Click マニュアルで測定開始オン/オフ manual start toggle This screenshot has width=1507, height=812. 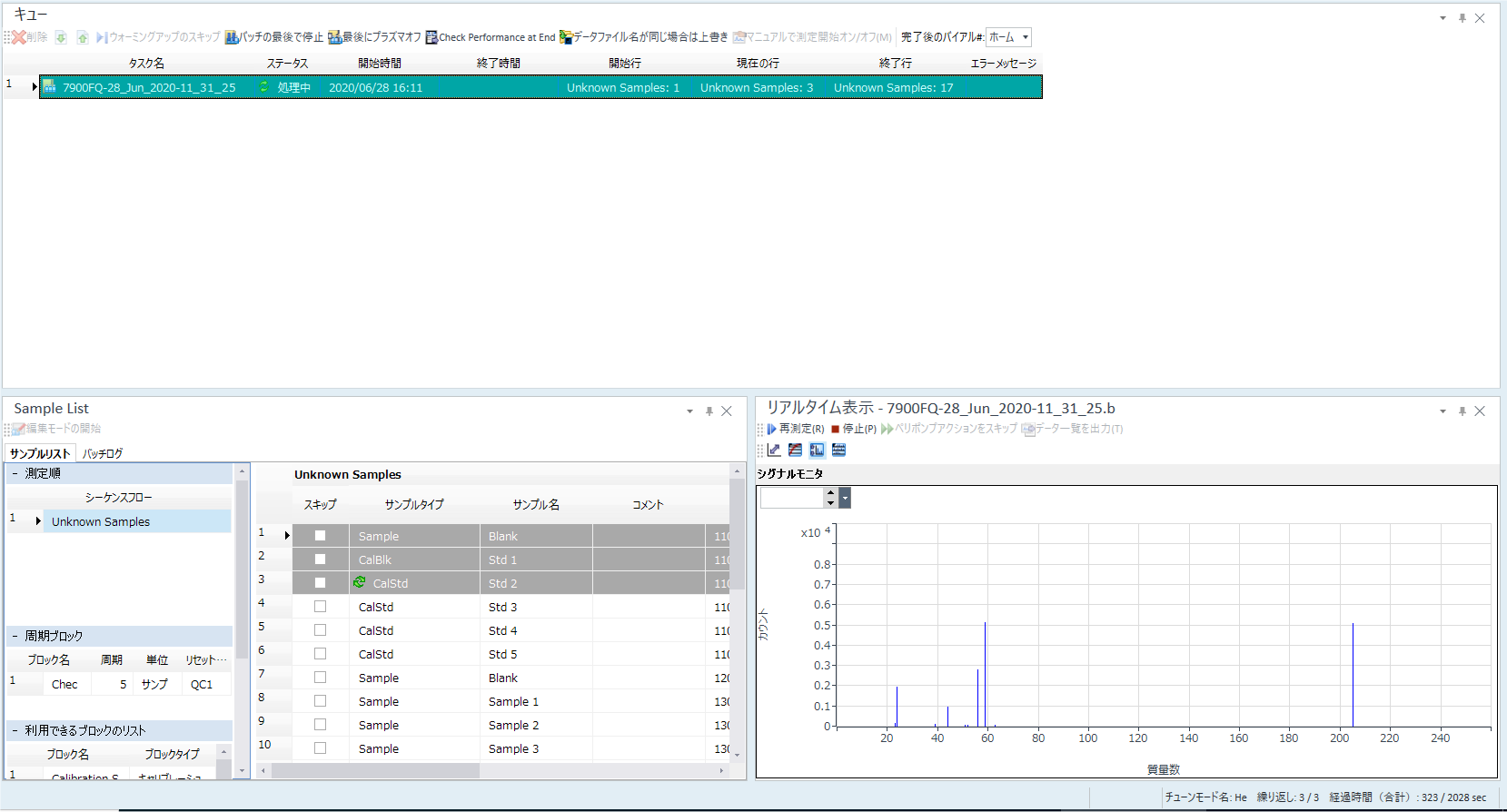coord(812,37)
